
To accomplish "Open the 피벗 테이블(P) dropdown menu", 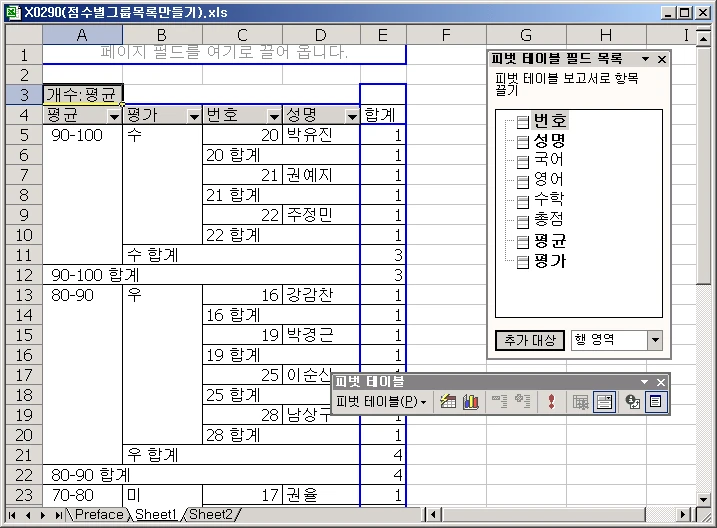I will coord(381,402).
